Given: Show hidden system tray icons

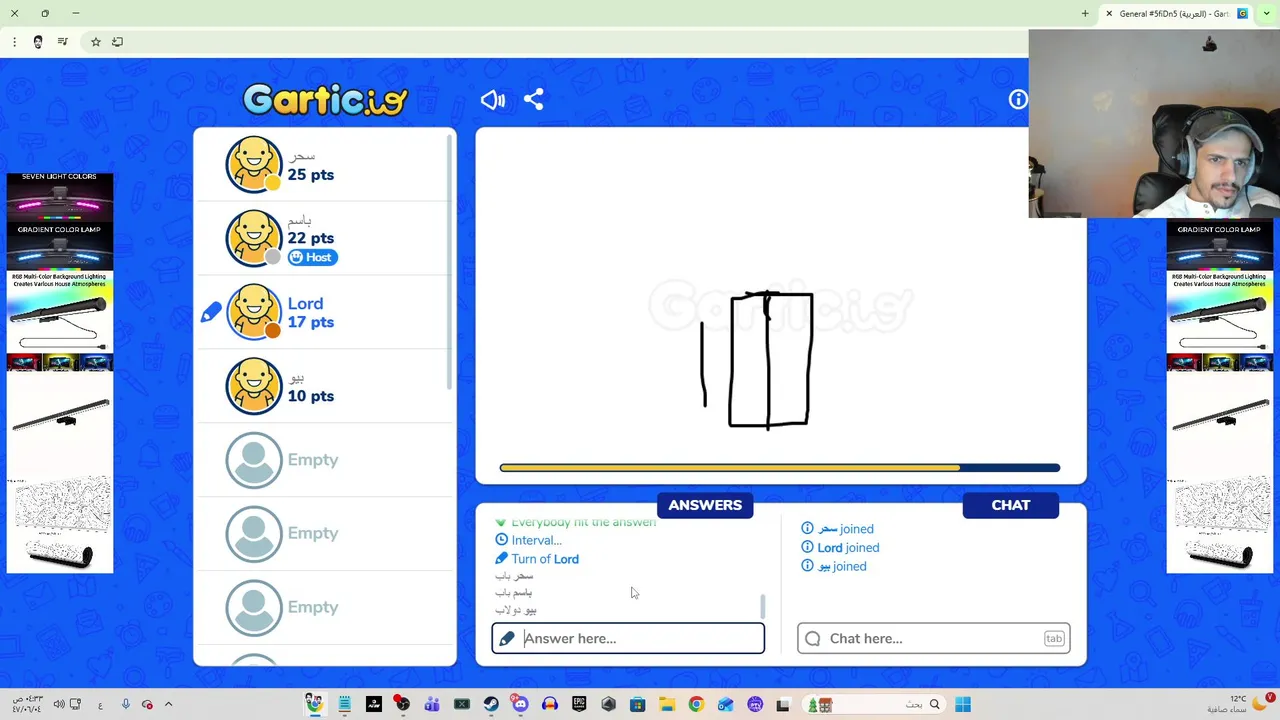Looking at the screenshot, I should [x=168, y=704].
